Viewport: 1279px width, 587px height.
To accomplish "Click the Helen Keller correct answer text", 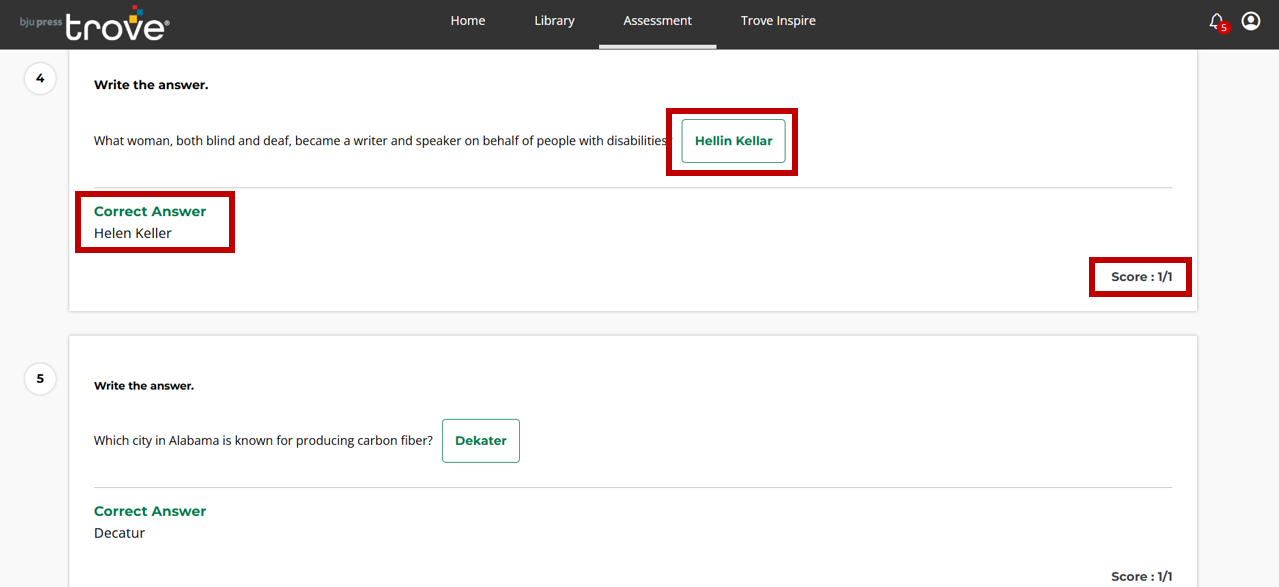I will tap(133, 233).
